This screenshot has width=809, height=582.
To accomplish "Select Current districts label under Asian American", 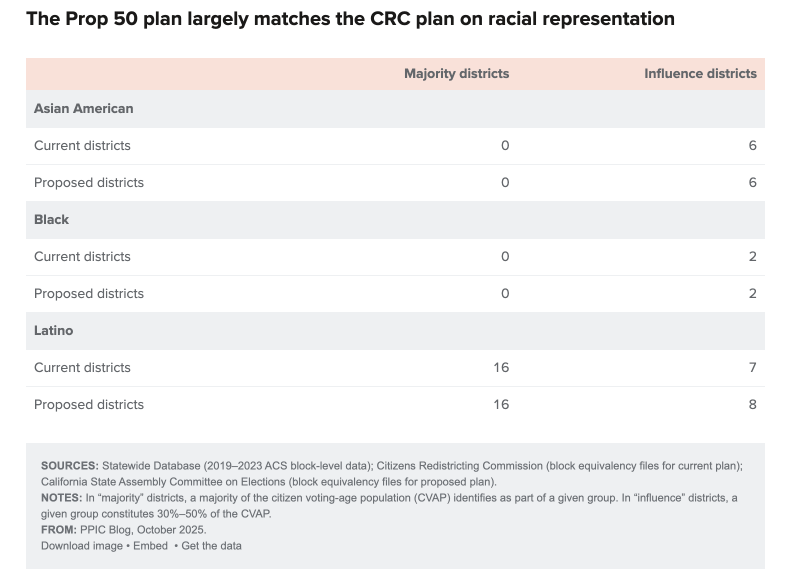I will [82, 145].
